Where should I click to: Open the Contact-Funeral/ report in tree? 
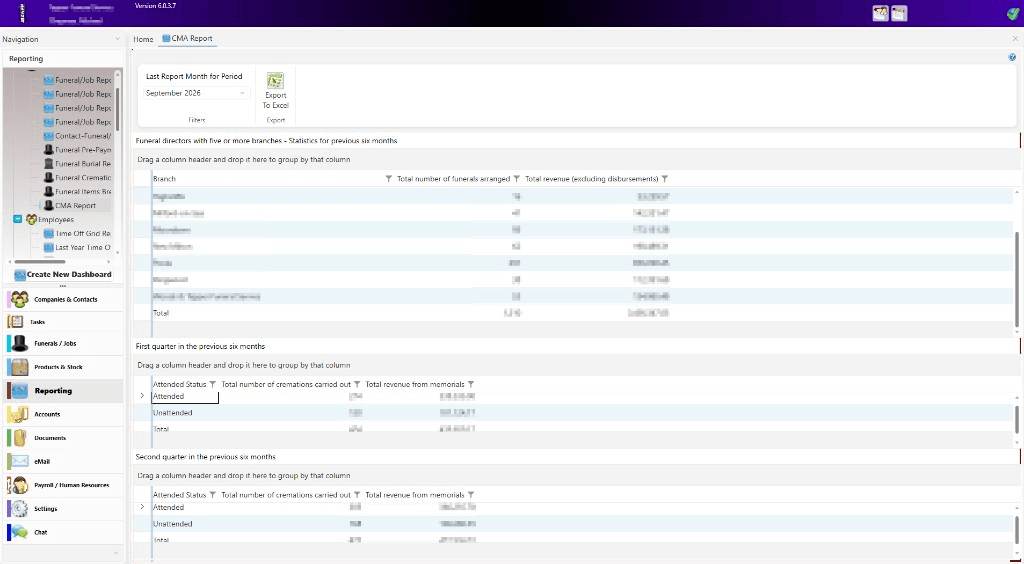pos(78,136)
